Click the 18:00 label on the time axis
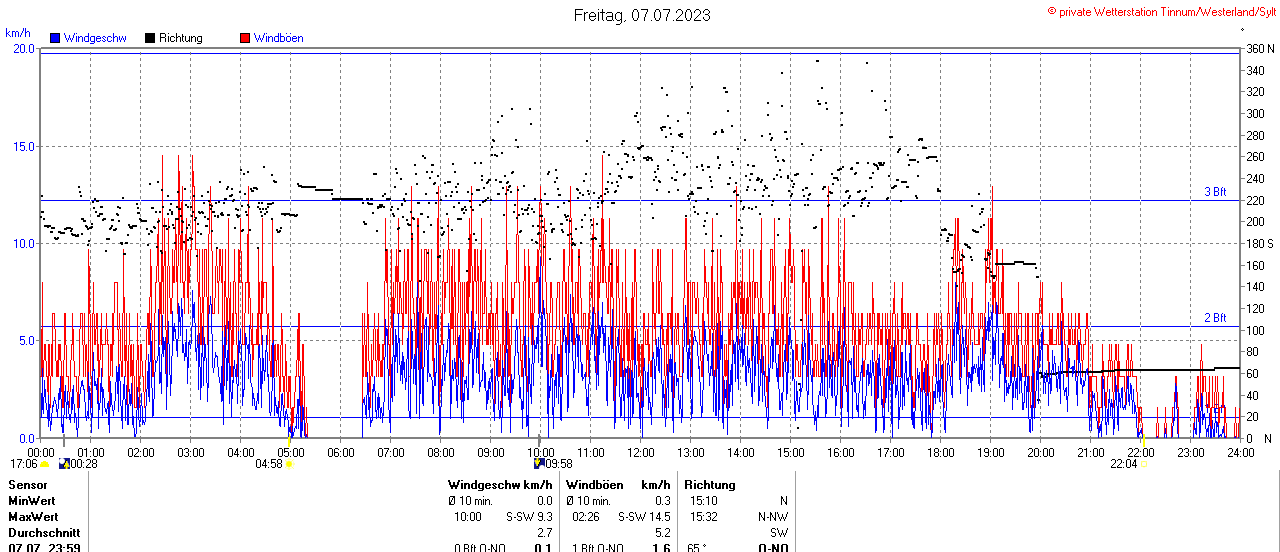The height and width of the screenshot is (552, 1280). point(940,452)
